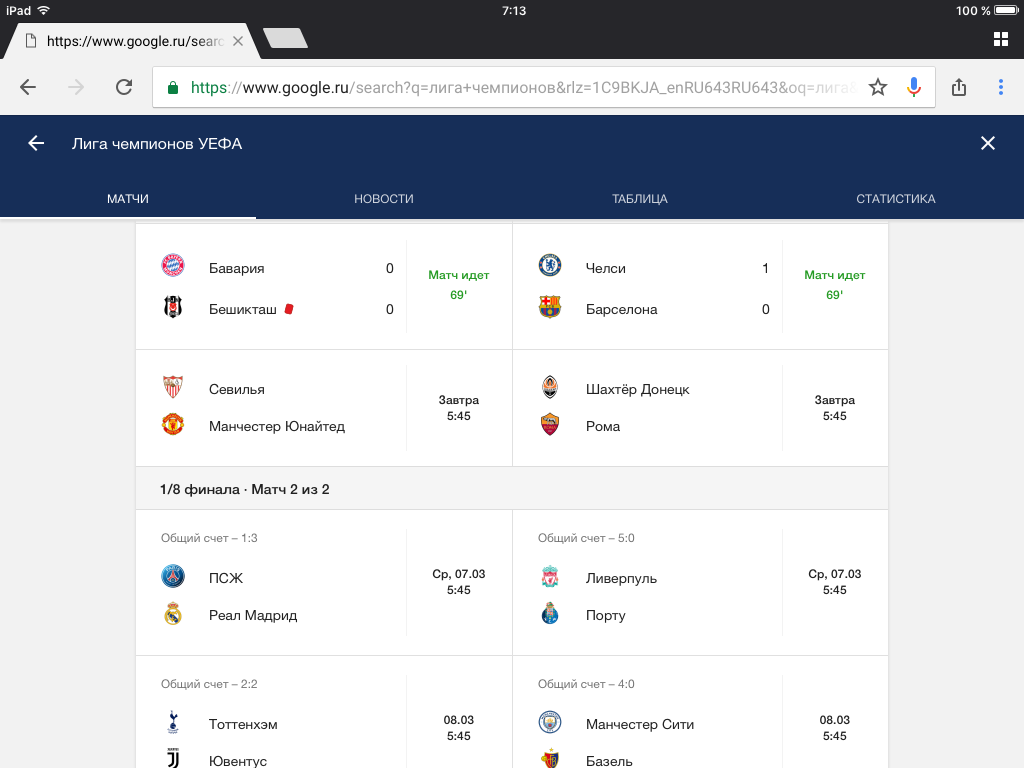Select the Матчи tab
Image resolution: width=1024 pixels, height=768 pixels.
(x=128, y=199)
